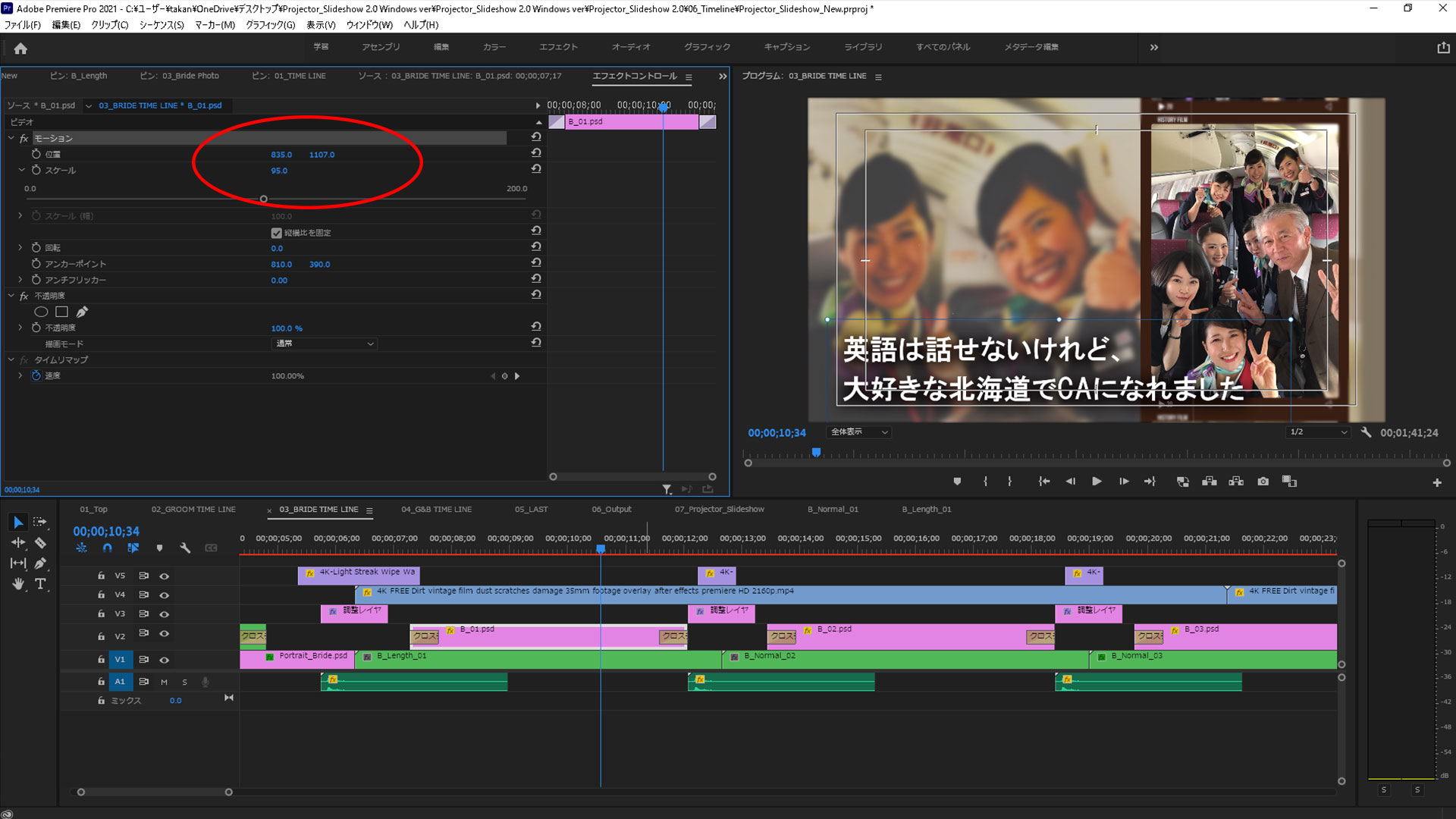
Task: Expand the Anti-flicker parameter
Action: click(20, 280)
